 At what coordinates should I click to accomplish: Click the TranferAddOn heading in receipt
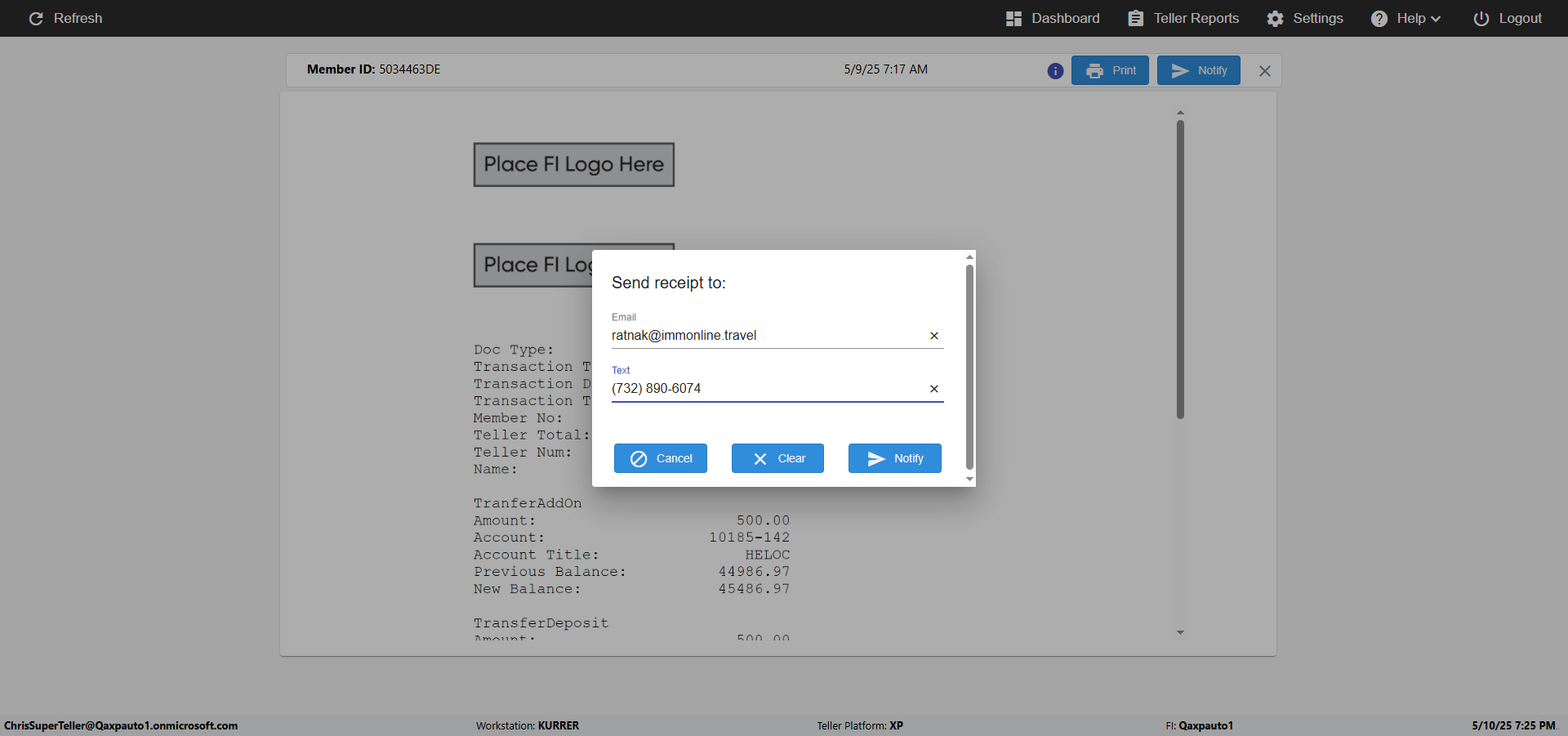[x=528, y=503]
